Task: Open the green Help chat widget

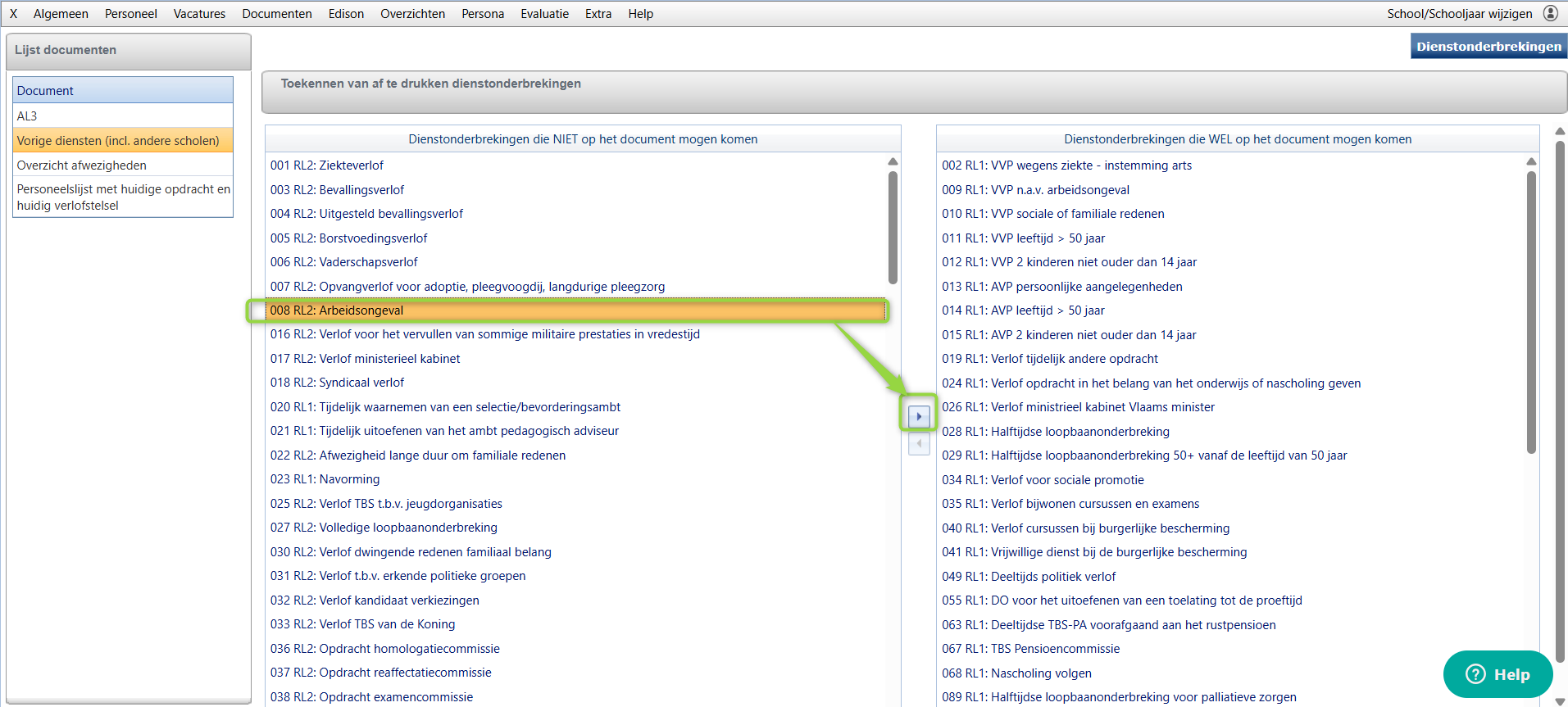Action: pos(1498,674)
